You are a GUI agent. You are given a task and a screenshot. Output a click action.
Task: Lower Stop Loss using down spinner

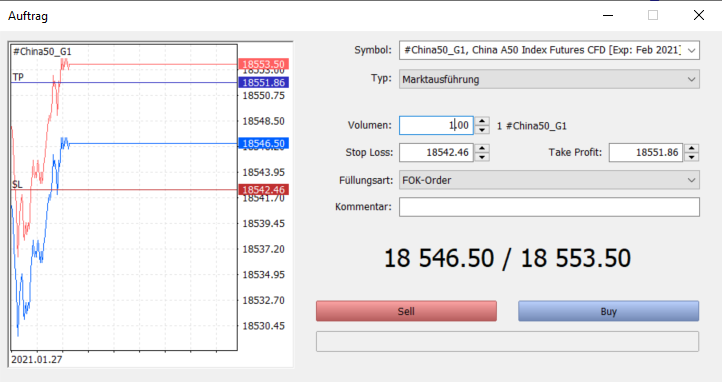click(482, 157)
